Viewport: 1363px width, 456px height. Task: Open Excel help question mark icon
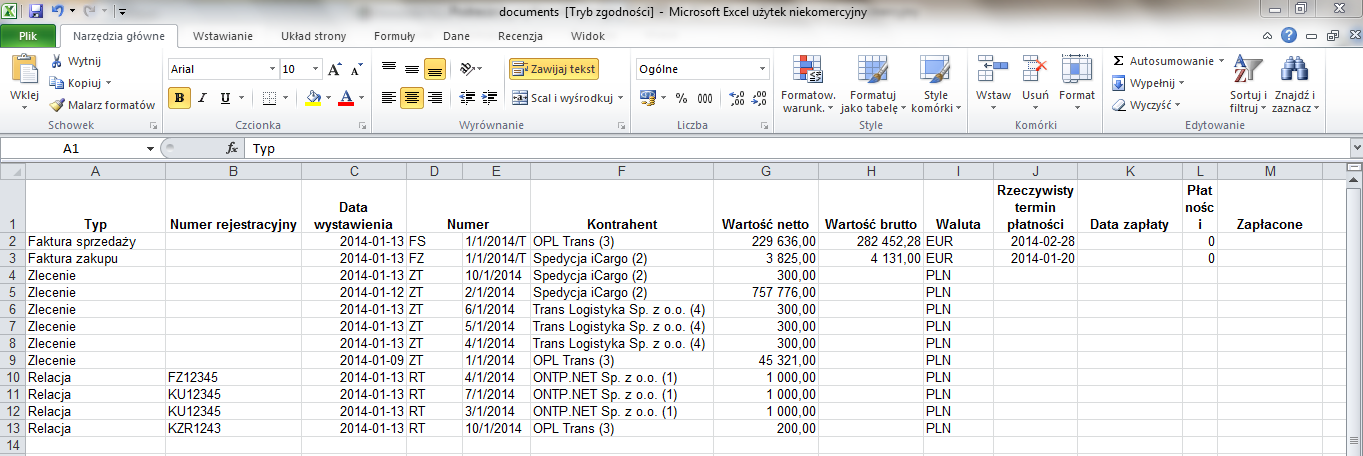point(1290,35)
